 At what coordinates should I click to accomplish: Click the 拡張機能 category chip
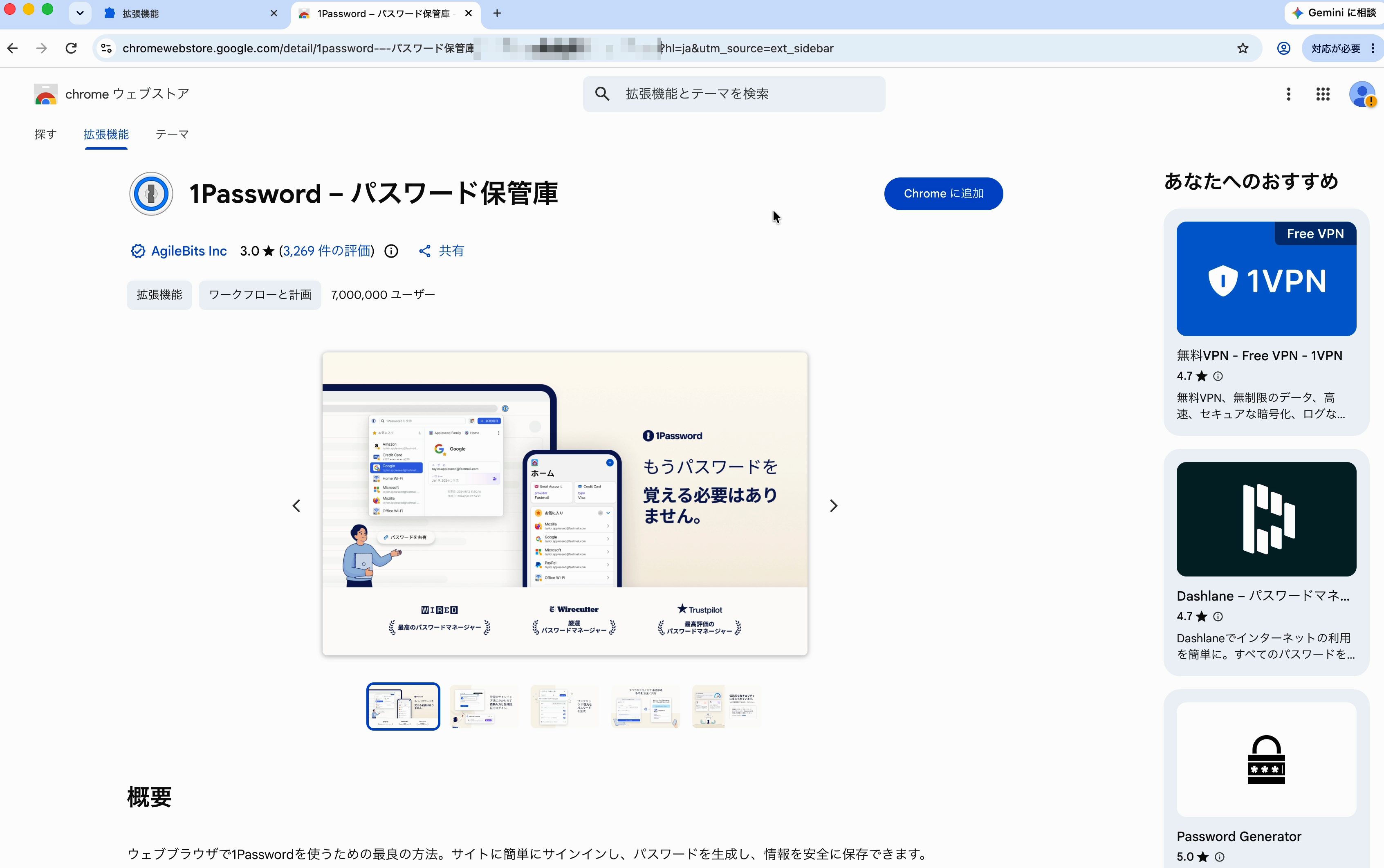[x=159, y=294]
